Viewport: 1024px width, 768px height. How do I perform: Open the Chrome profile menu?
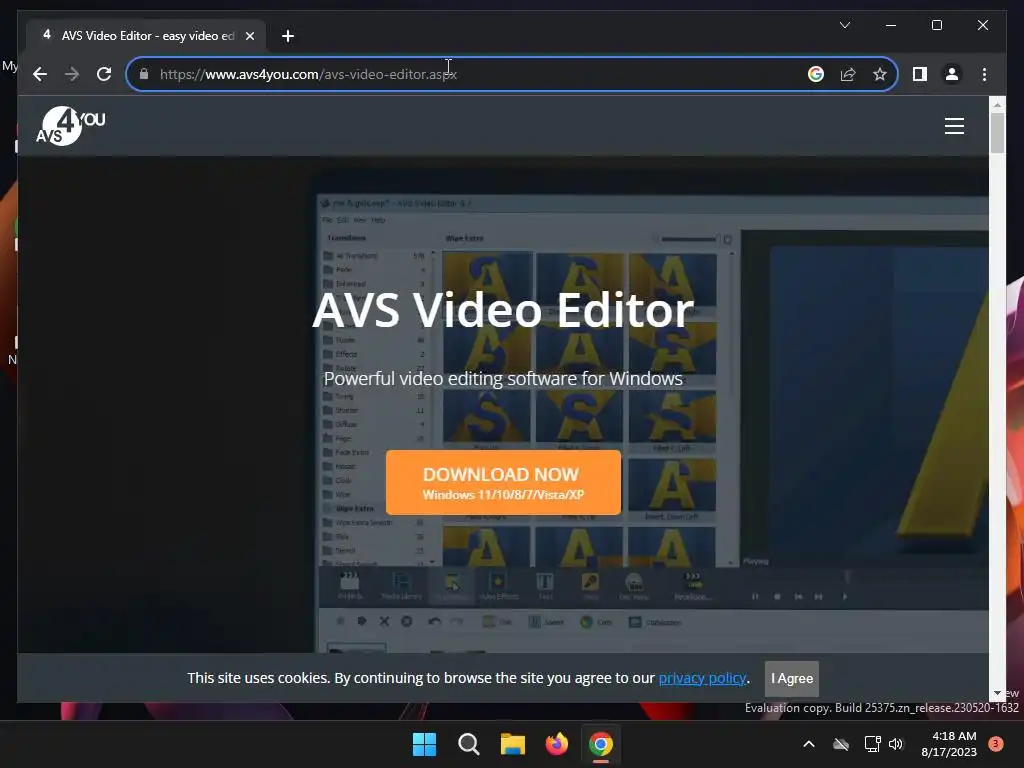952,74
